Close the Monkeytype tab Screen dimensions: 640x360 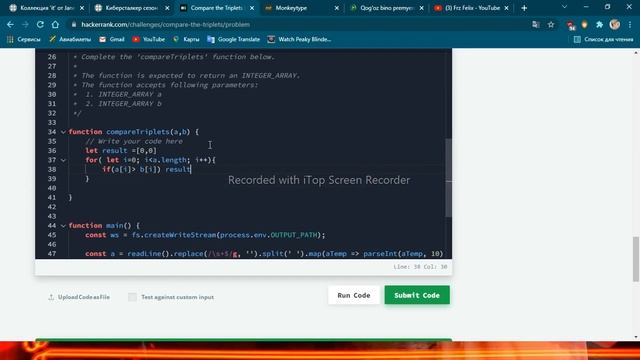(x=337, y=8)
